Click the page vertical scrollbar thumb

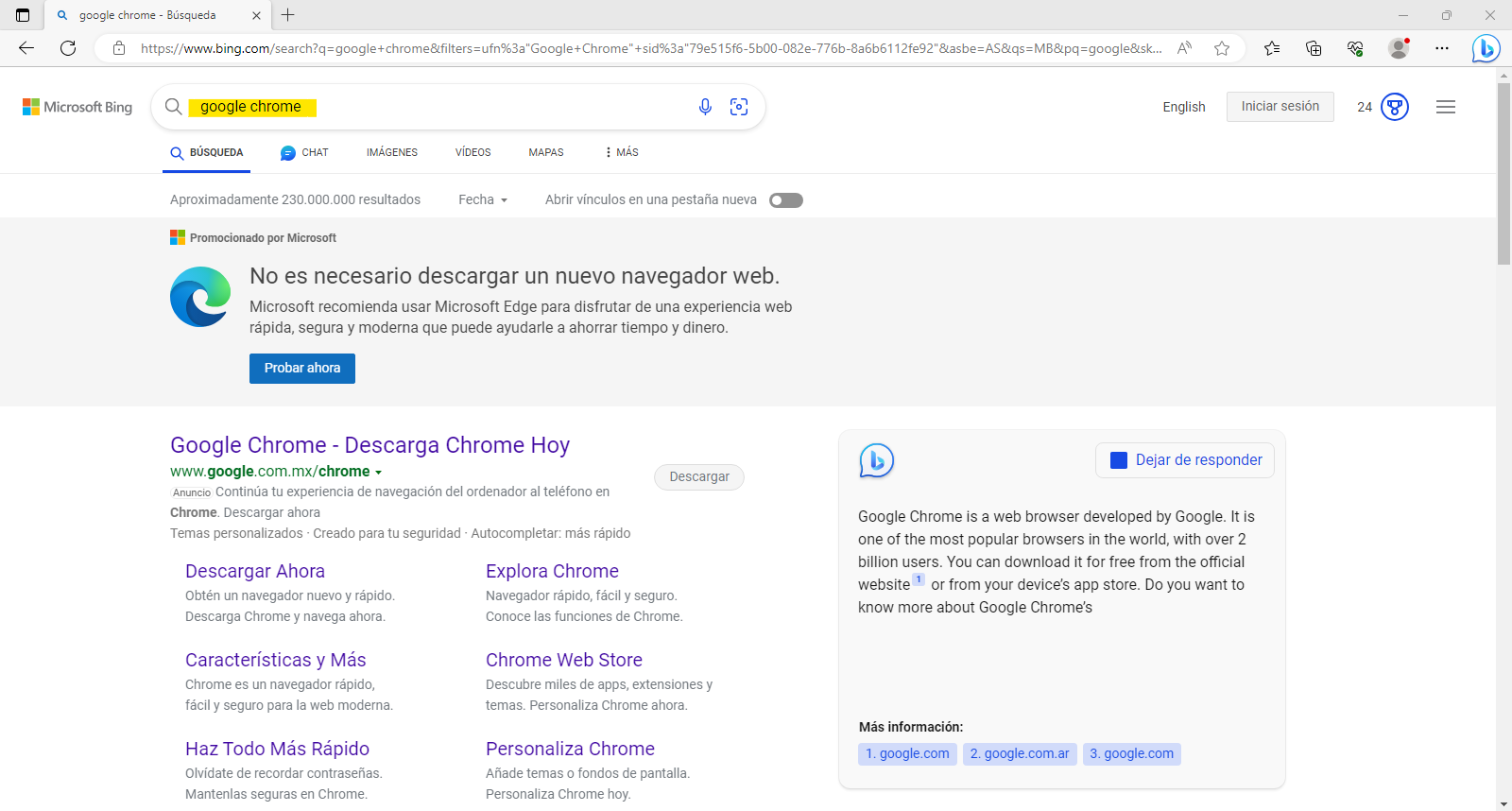point(1503,174)
